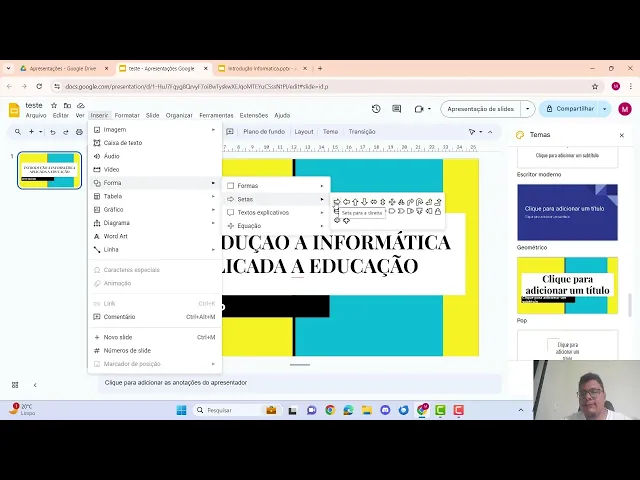
Task: Click the move to folder icon
Action: [67, 106]
